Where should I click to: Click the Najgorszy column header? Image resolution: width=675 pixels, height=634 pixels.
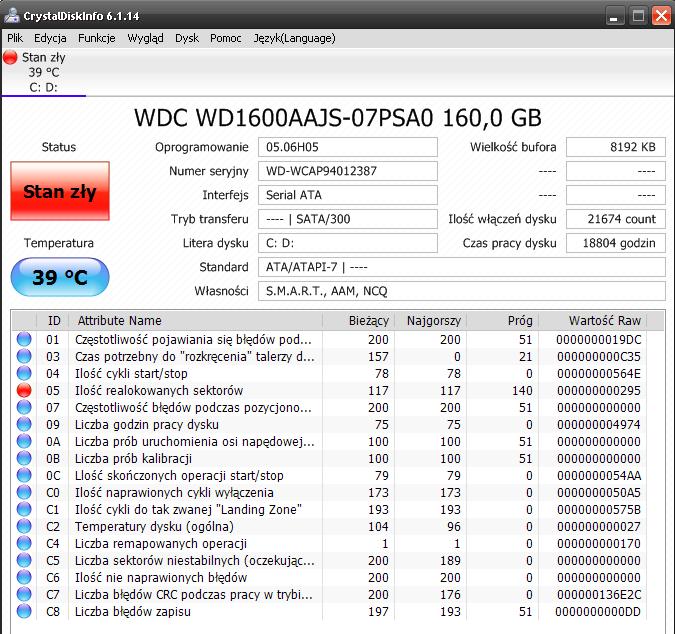click(430, 321)
